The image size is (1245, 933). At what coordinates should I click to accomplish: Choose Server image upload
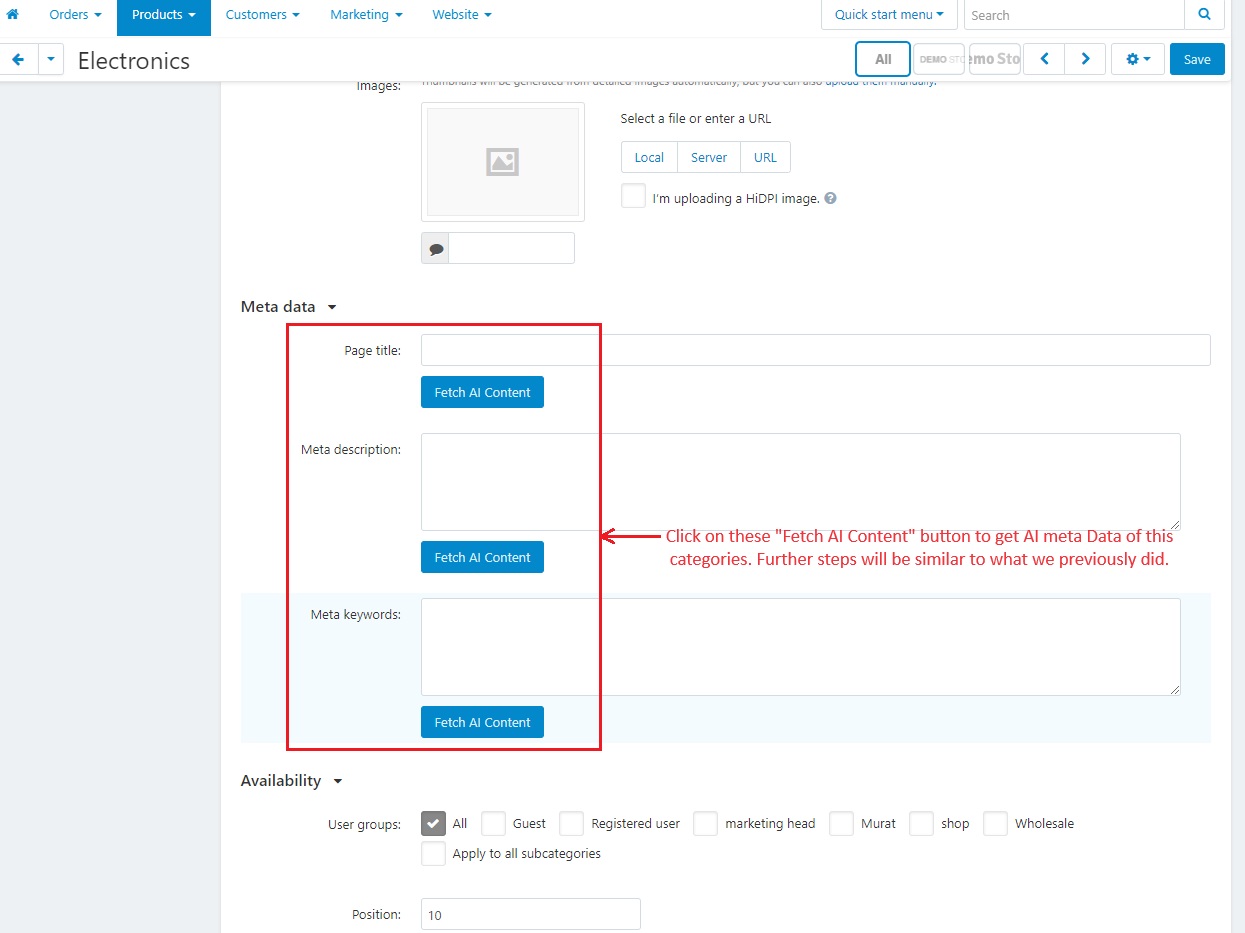(709, 157)
